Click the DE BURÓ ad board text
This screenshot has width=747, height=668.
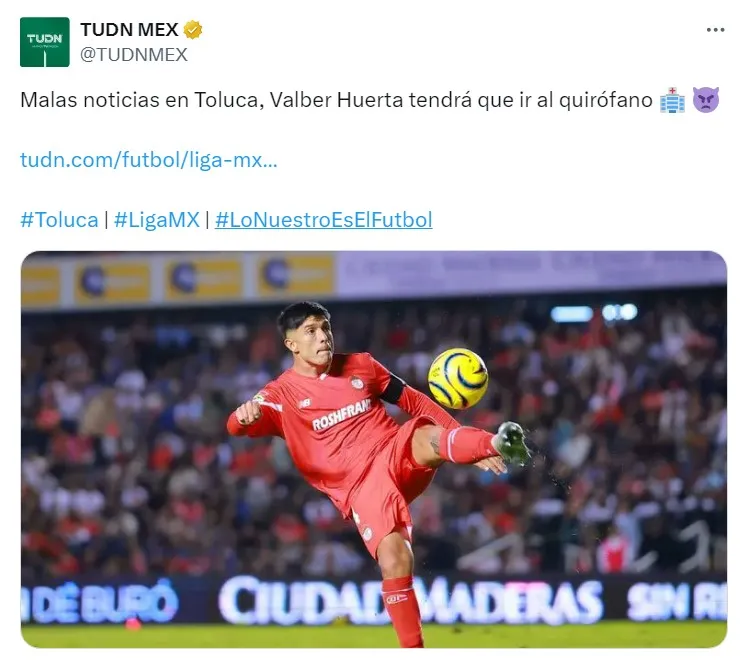coord(100,602)
